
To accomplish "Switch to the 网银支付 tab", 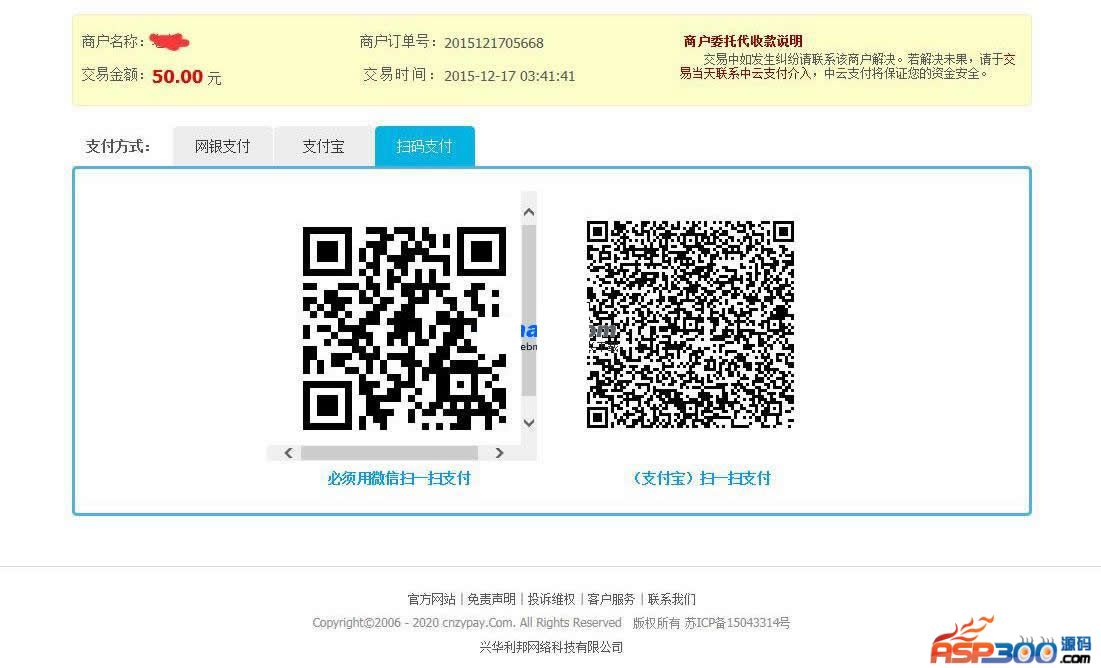I will [x=223, y=146].
